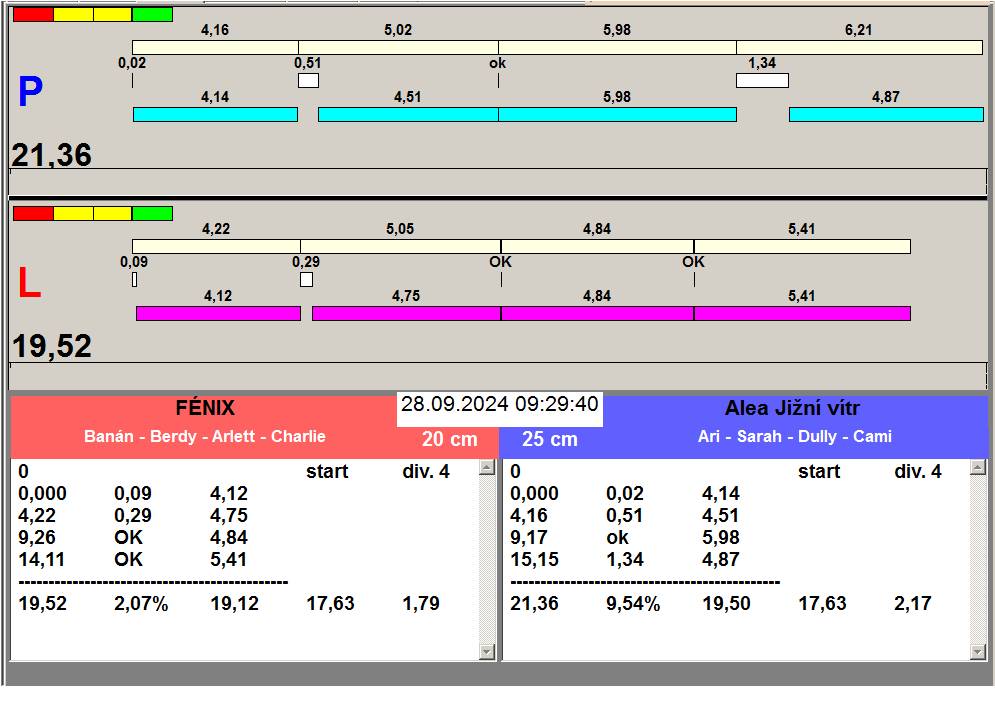Click the red light in the P lane
The height and width of the screenshot is (716, 995).
(x=32, y=15)
